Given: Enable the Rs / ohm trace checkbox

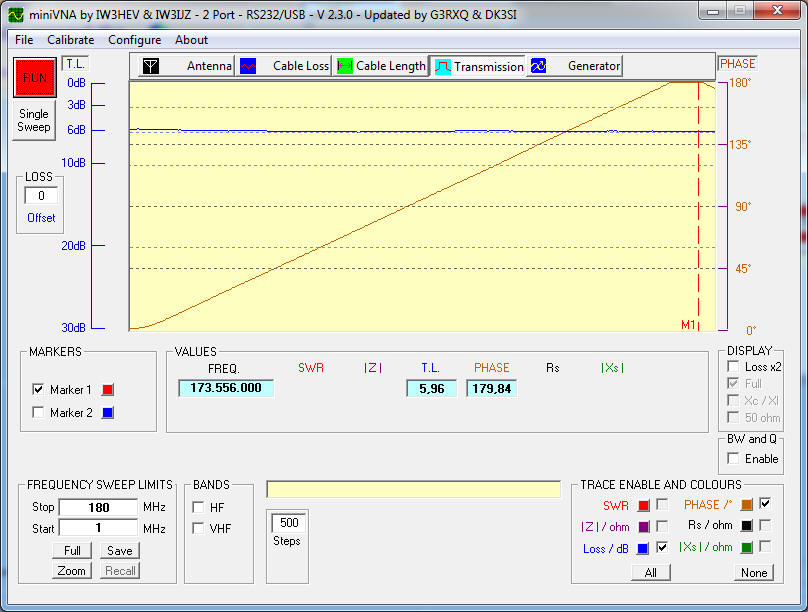Looking at the screenshot, I should (765, 525).
